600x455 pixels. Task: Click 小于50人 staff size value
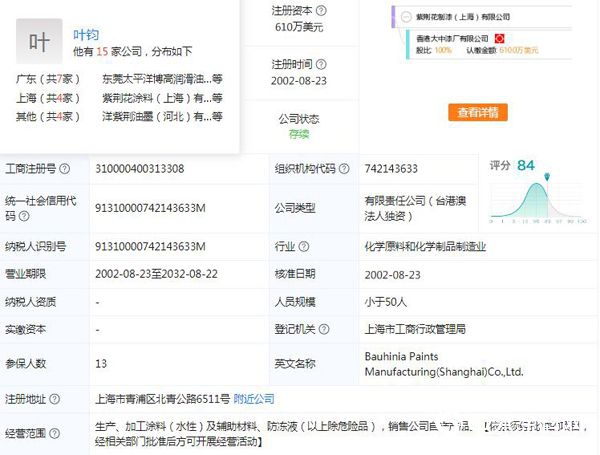pyautogui.click(x=386, y=302)
